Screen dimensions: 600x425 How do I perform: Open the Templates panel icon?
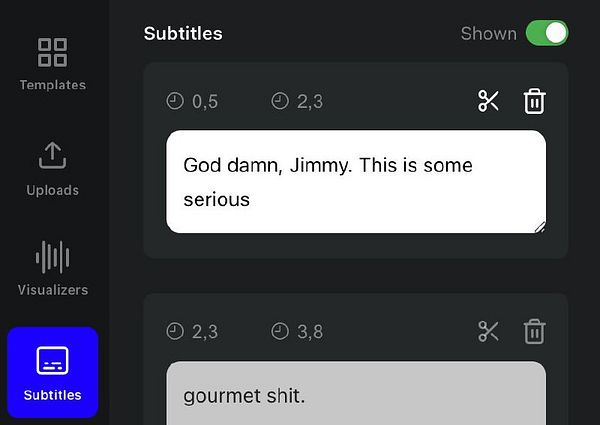pyautogui.click(x=52, y=53)
